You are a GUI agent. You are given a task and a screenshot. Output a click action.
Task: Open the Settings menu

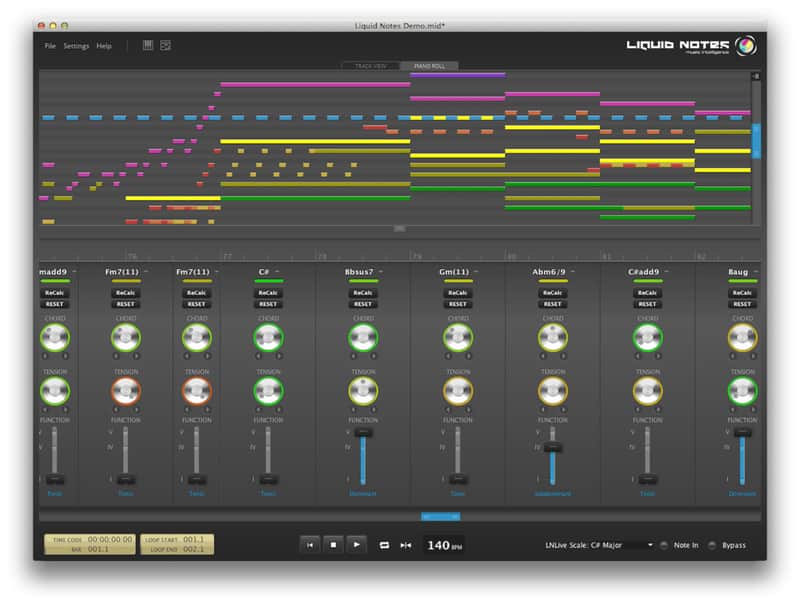76,46
